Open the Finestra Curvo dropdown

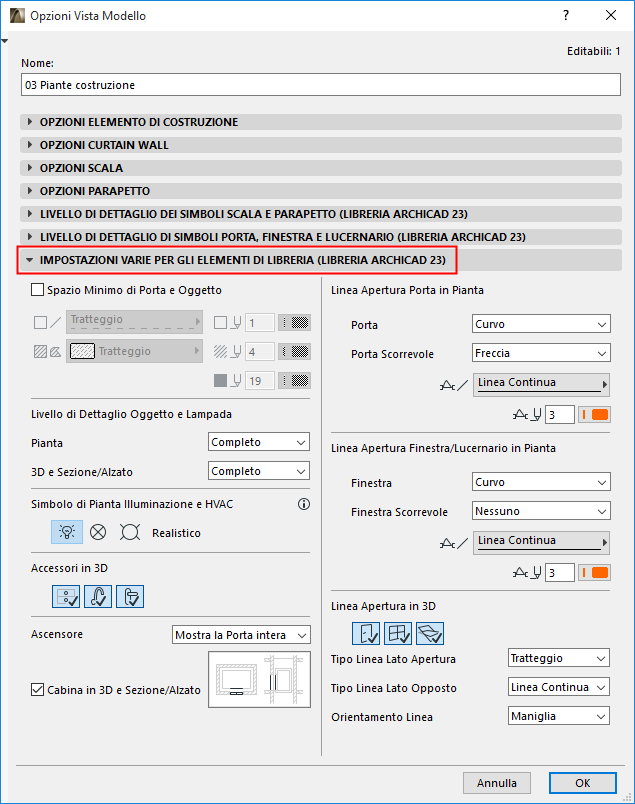point(541,482)
